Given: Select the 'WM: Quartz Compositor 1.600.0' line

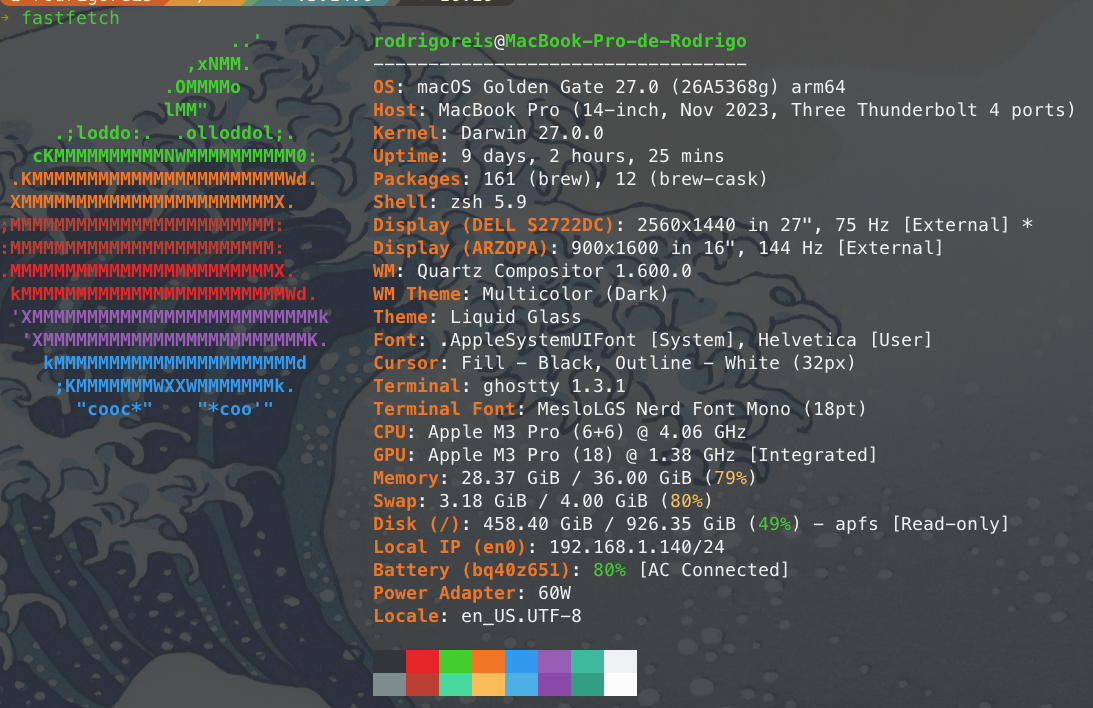Looking at the screenshot, I should click(x=532, y=271).
